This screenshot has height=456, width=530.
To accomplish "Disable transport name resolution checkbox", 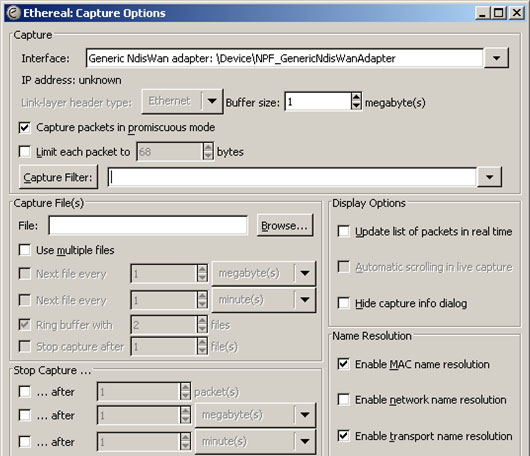I will (343, 436).
